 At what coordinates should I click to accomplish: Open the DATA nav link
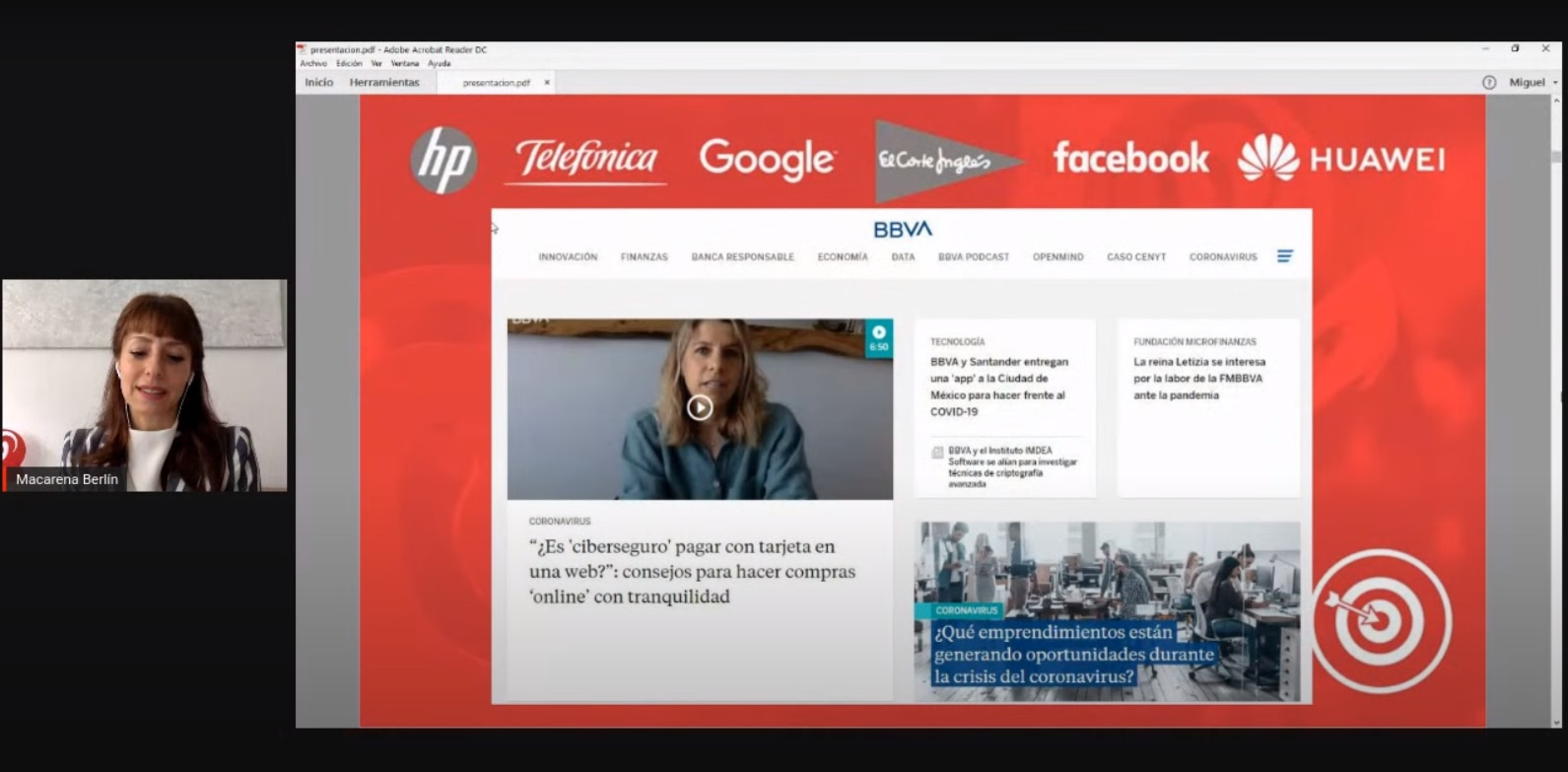click(x=903, y=257)
